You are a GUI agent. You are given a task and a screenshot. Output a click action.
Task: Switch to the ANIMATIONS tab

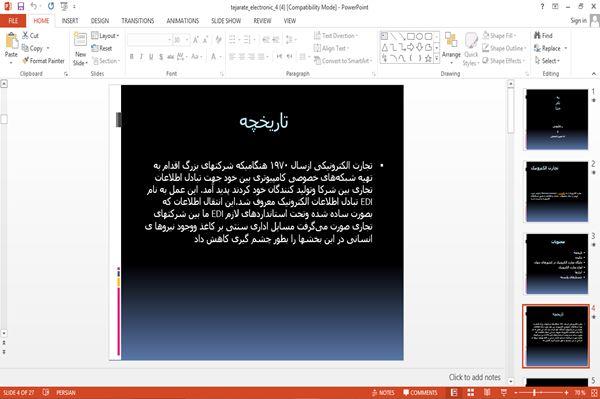[183, 21]
